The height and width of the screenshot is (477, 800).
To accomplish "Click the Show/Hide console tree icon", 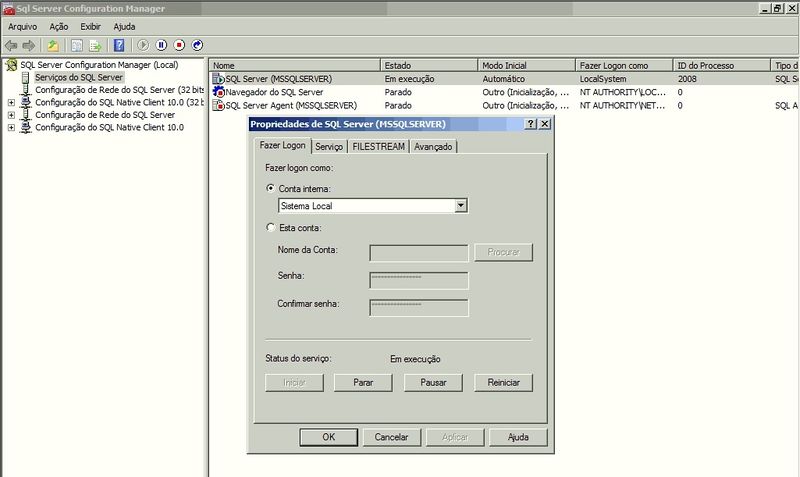I will (77, 45).
